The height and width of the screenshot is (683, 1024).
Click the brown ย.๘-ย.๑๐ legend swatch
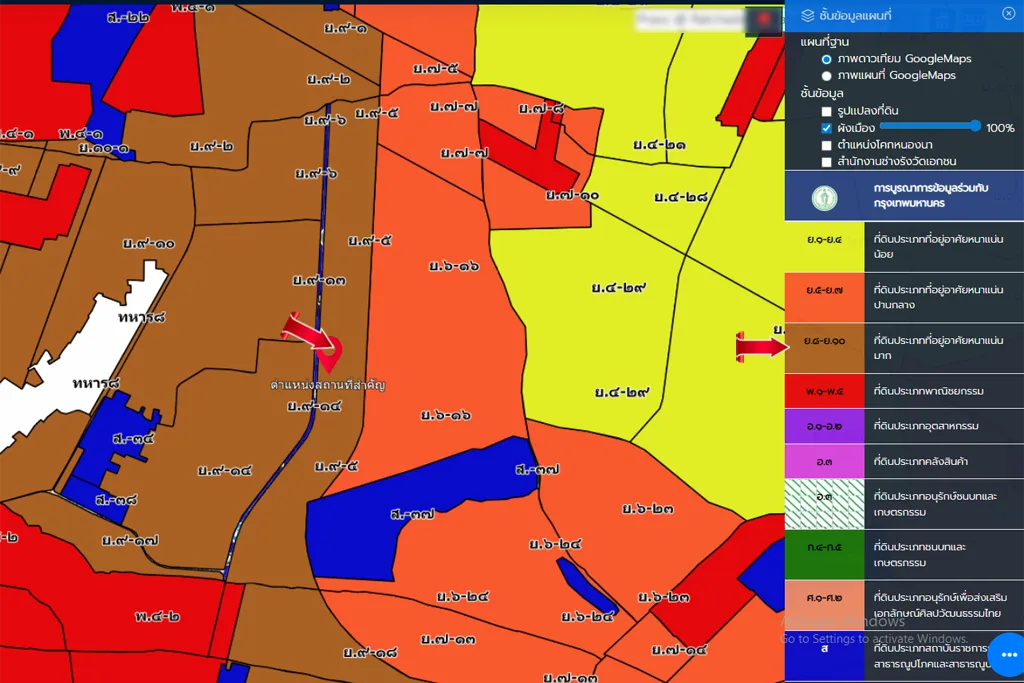(824, 347)
